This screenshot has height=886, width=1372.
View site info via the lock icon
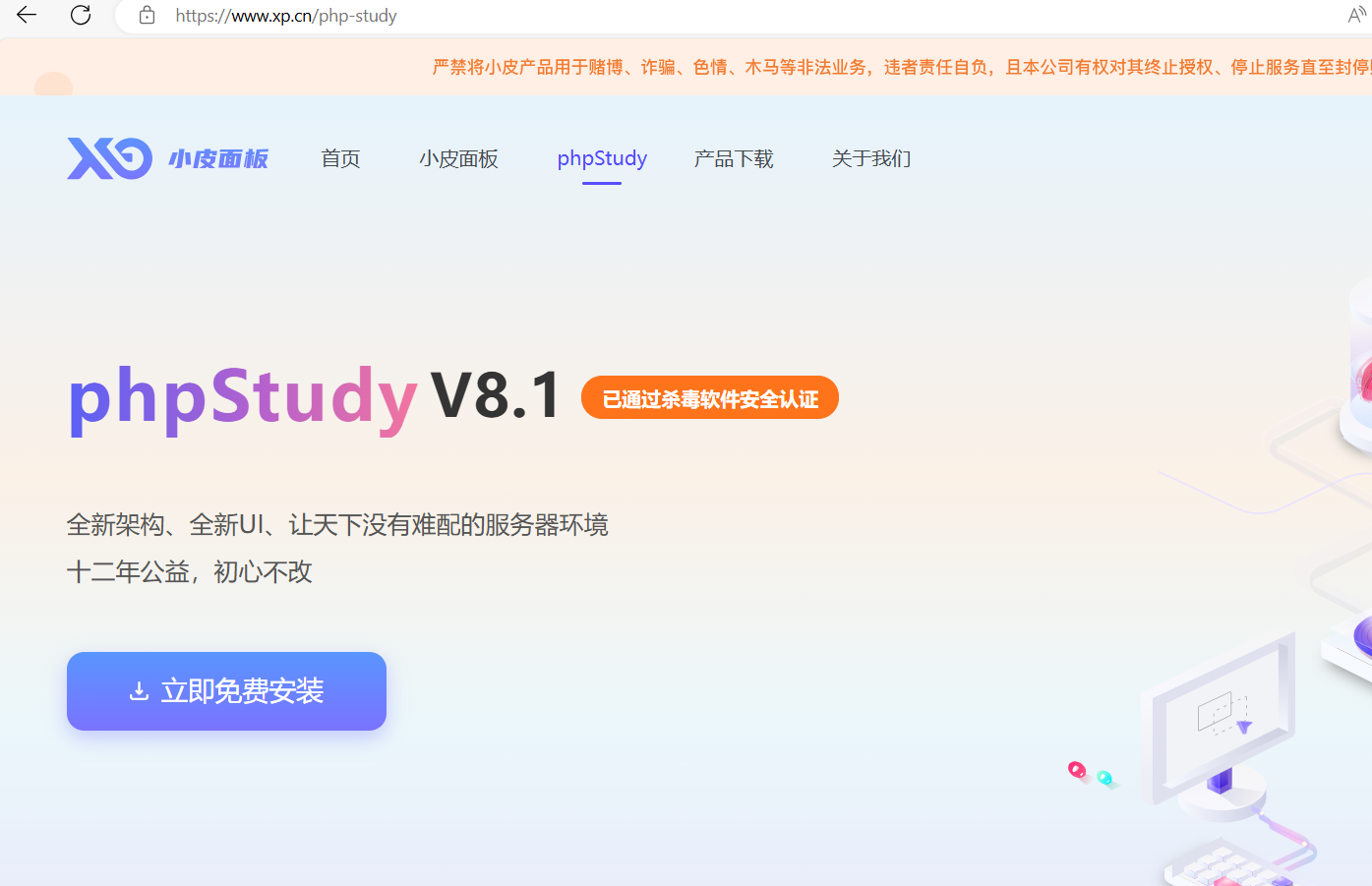click(x=148, y=15)
